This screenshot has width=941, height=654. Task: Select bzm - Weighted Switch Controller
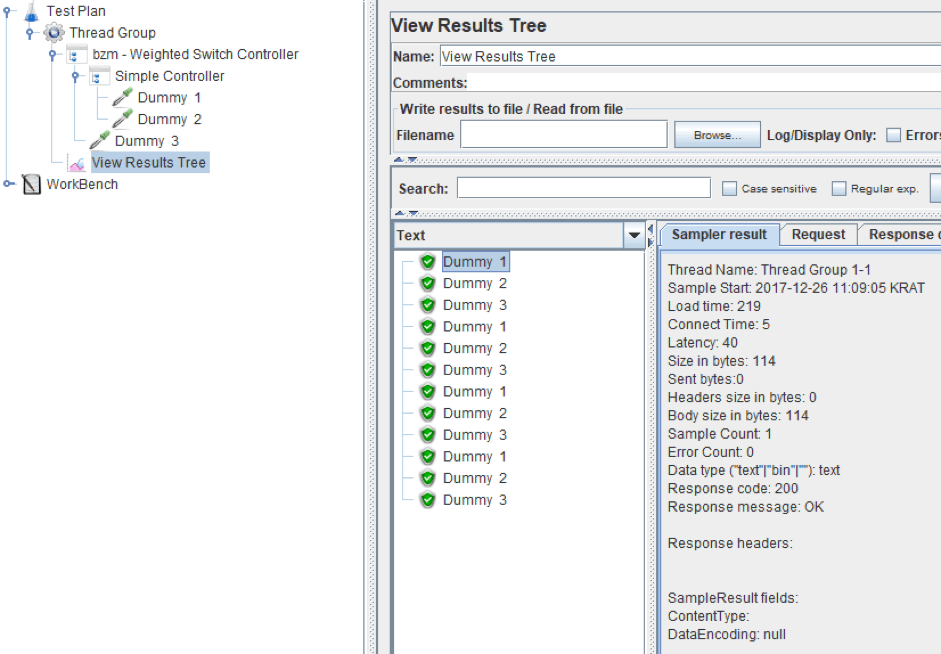[x=195, y=55]
